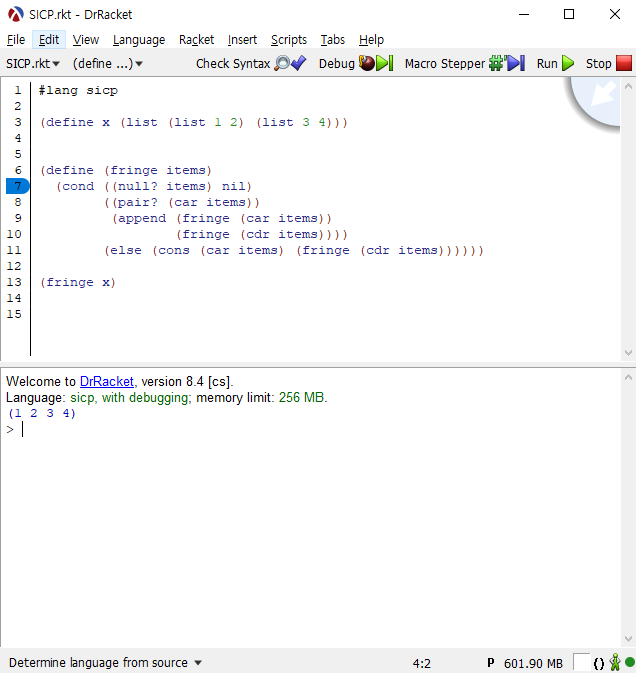Follow the DrRacket hyperlink in welcome message
The width and height of the screenshot is (636, 673).
tap(107, 381)
